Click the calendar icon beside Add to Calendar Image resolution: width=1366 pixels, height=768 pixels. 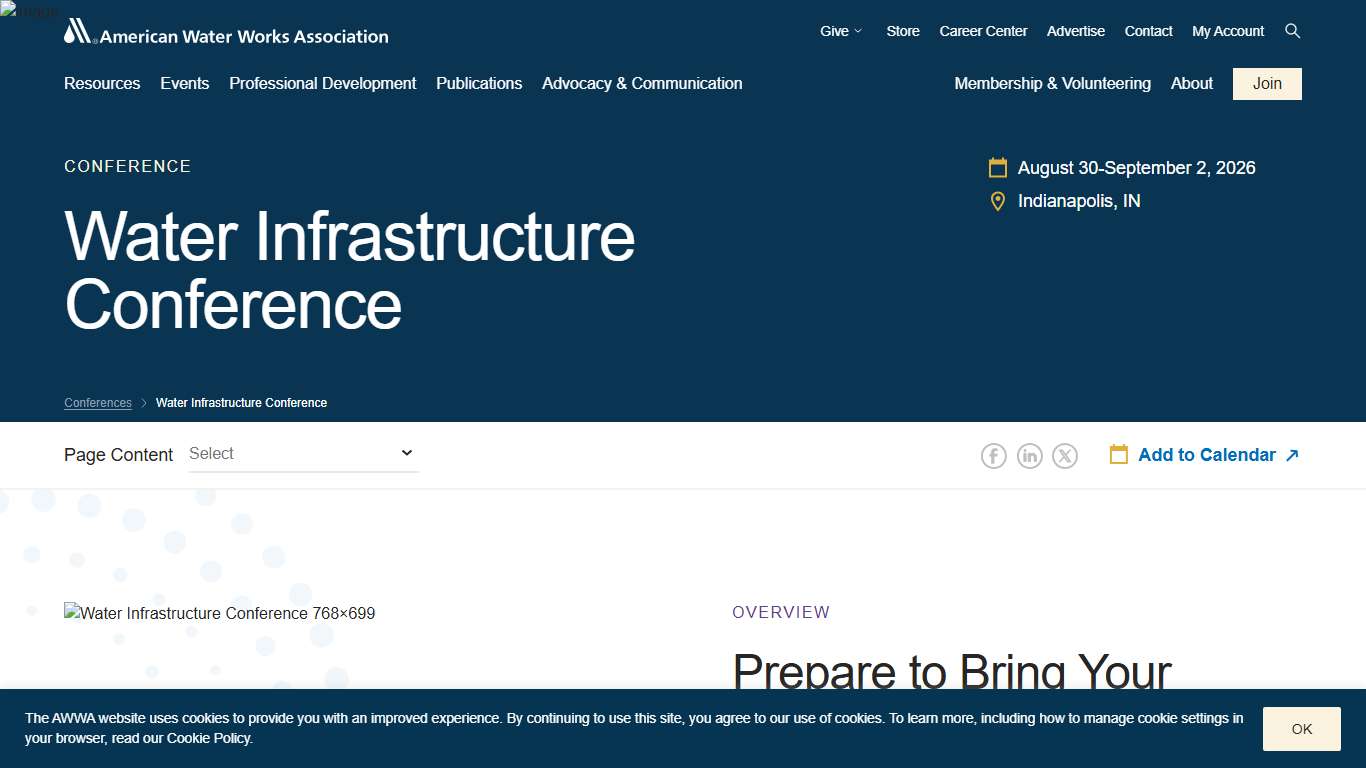click(1119, 455)
